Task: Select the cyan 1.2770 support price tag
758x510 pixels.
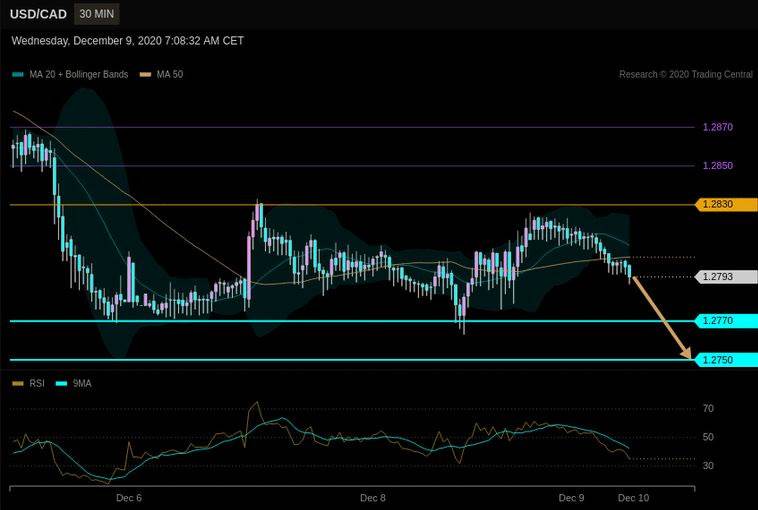Action: coord(726,321)
